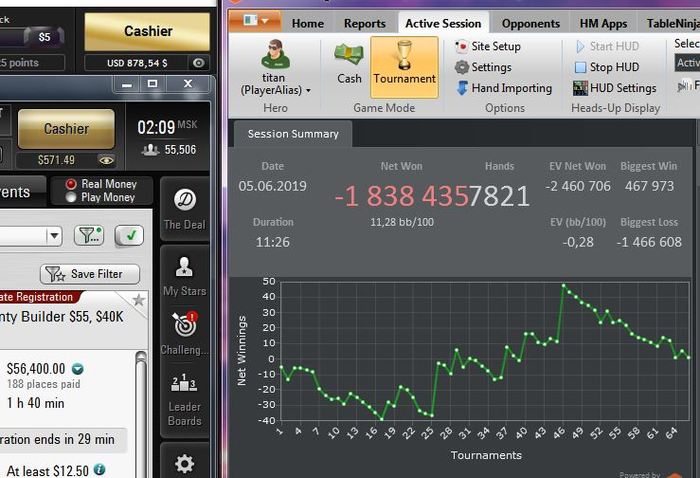The height and width of the screenshot is (478, 700).
Task: Click info icon next to $12.50
Action: (x=100, y=470)
